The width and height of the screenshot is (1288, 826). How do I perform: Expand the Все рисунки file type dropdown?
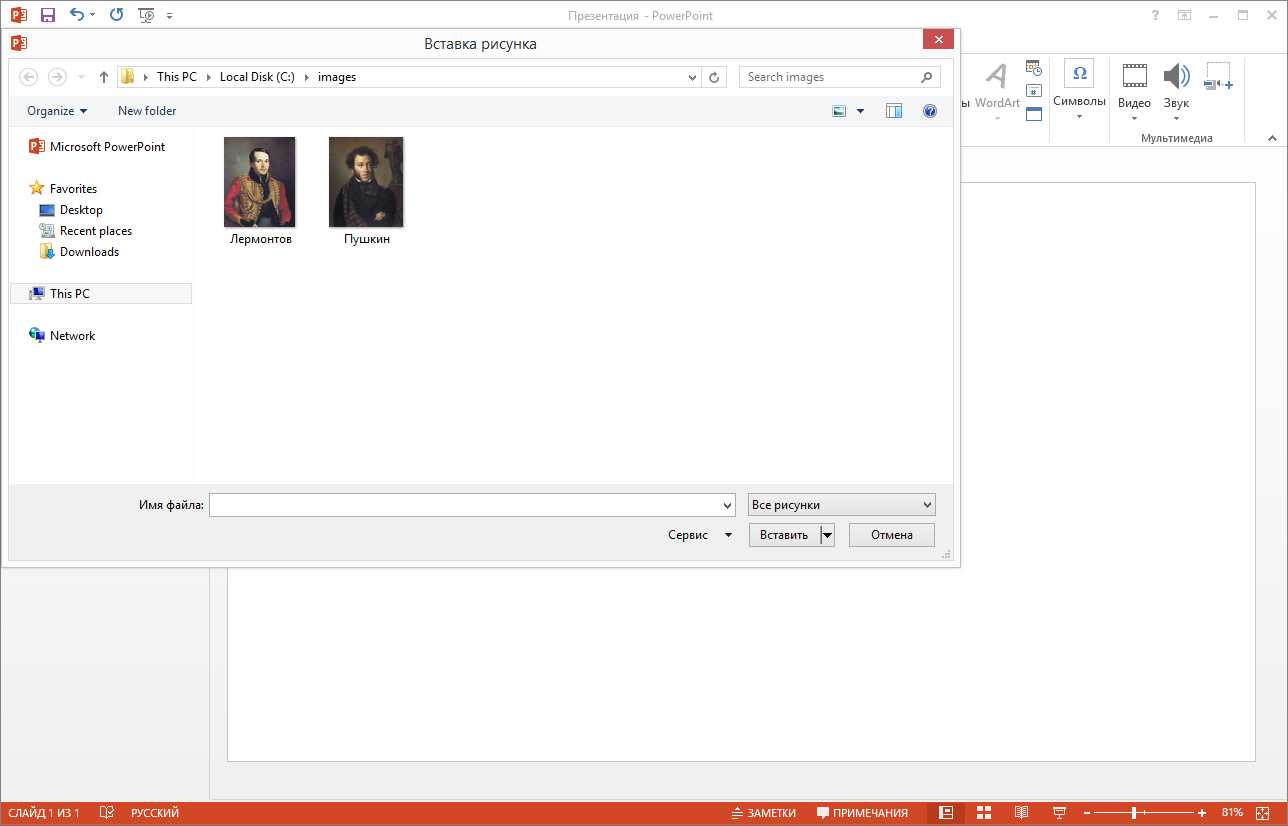pos(841,505)
